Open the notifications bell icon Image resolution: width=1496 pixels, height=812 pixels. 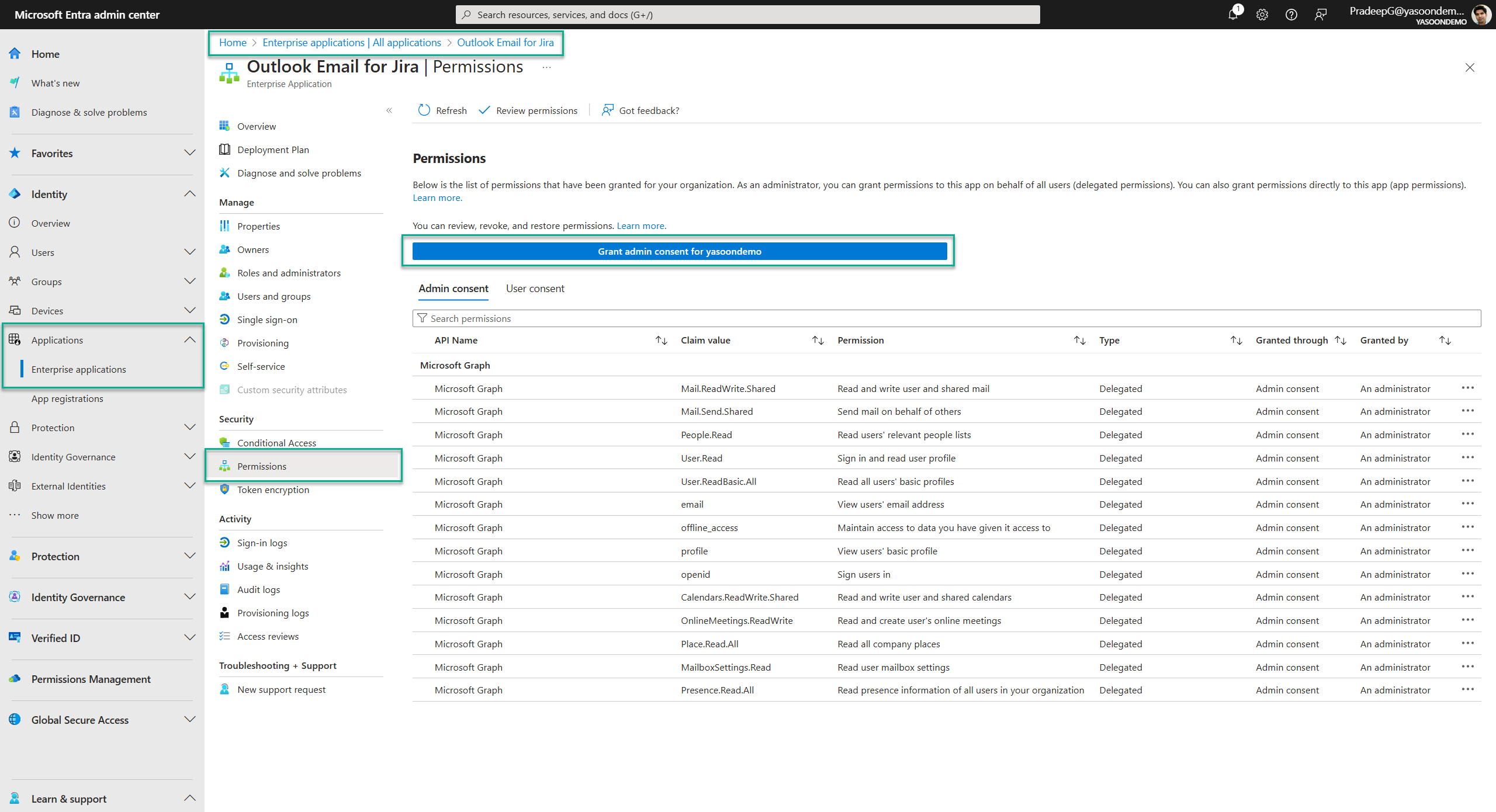click(1233, 15)
